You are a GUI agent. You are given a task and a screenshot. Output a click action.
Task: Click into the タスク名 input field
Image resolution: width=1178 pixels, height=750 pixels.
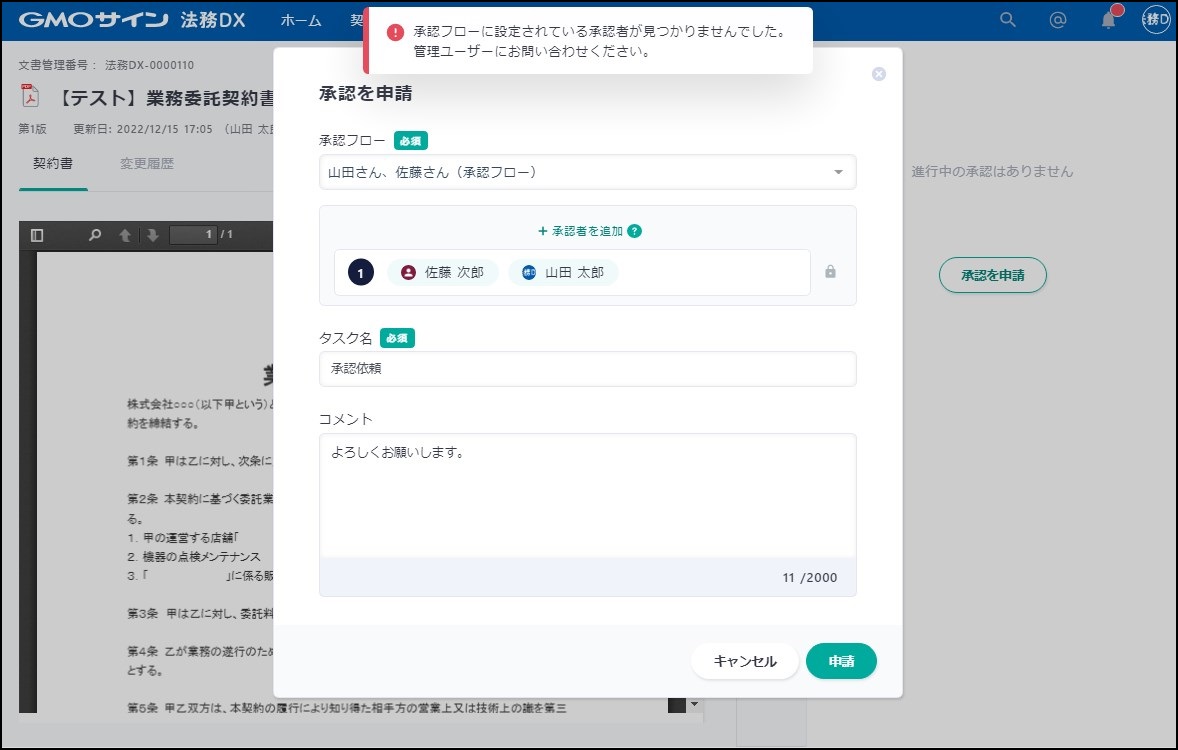[587, 368]
